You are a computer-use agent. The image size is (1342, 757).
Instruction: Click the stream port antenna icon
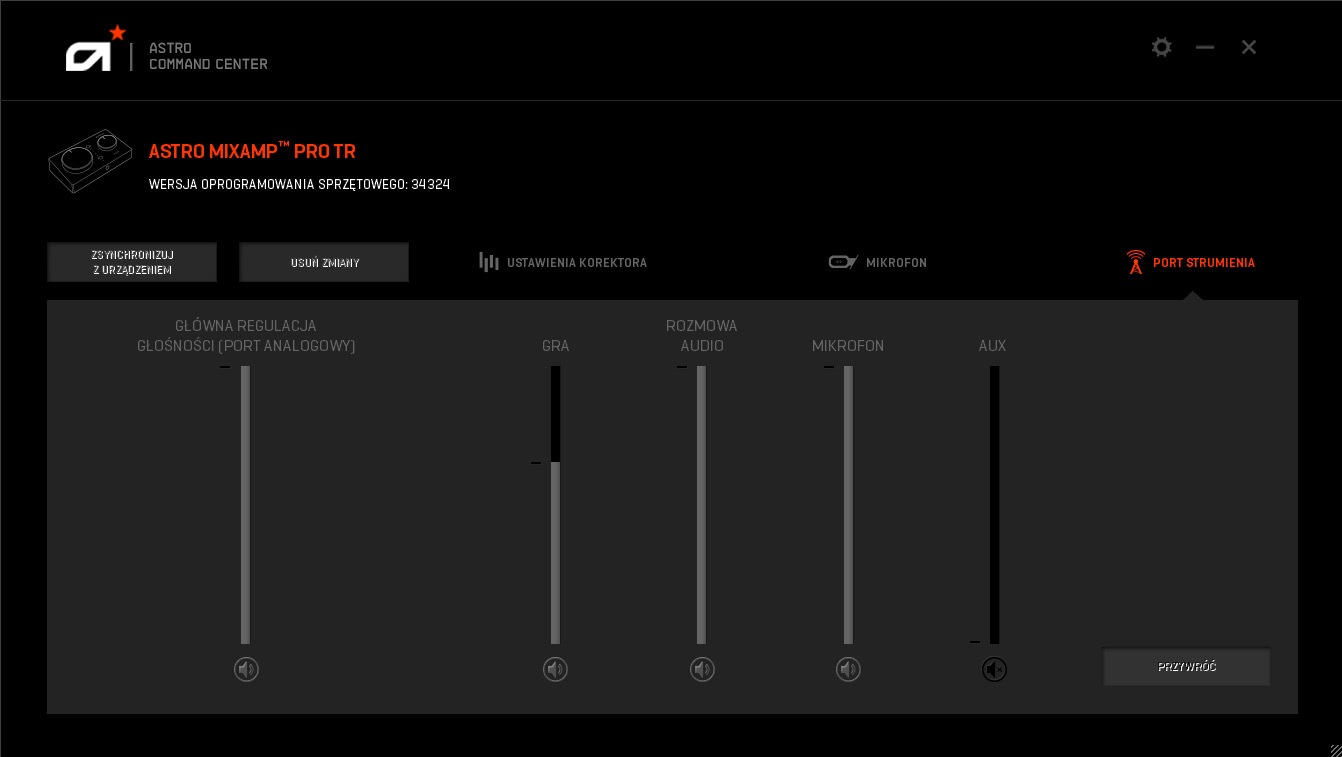coord(1135,262)
